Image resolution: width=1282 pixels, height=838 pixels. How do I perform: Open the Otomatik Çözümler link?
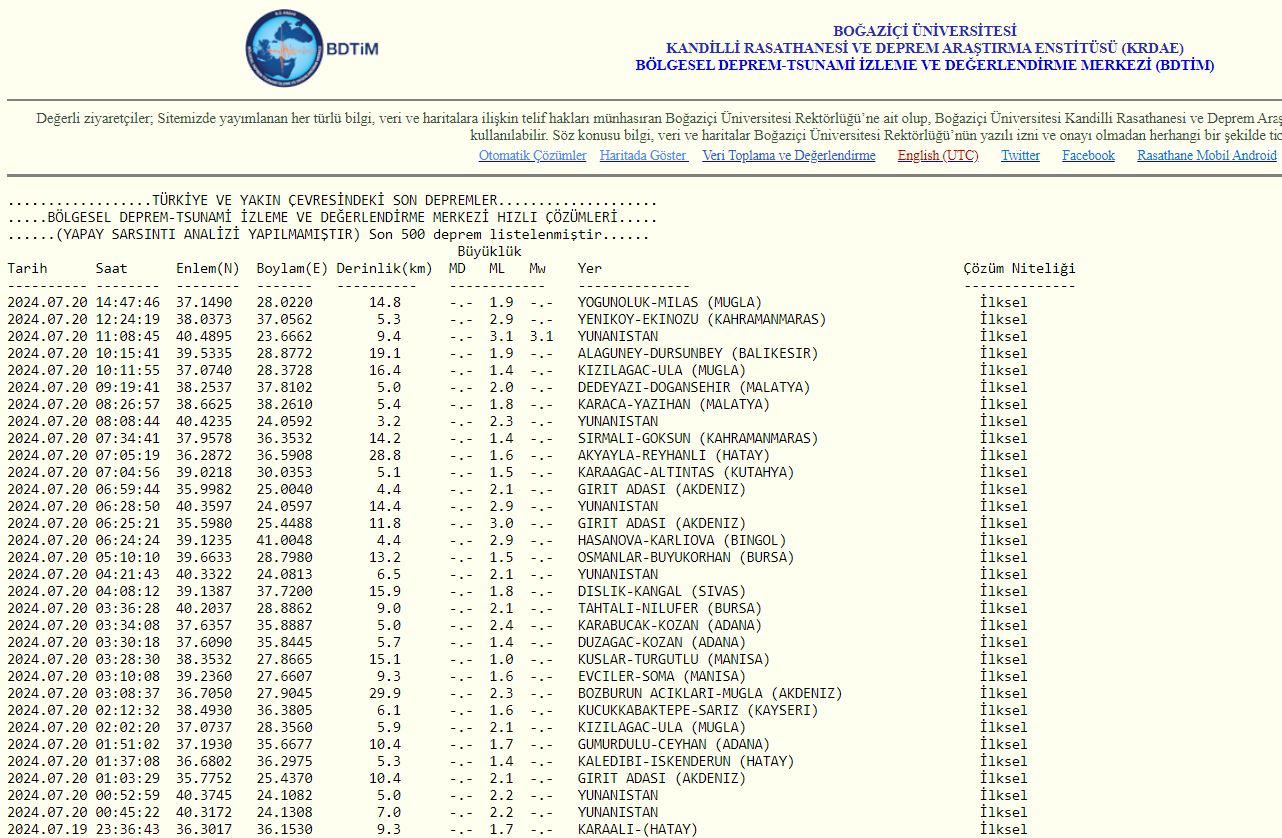coord(533,156)
